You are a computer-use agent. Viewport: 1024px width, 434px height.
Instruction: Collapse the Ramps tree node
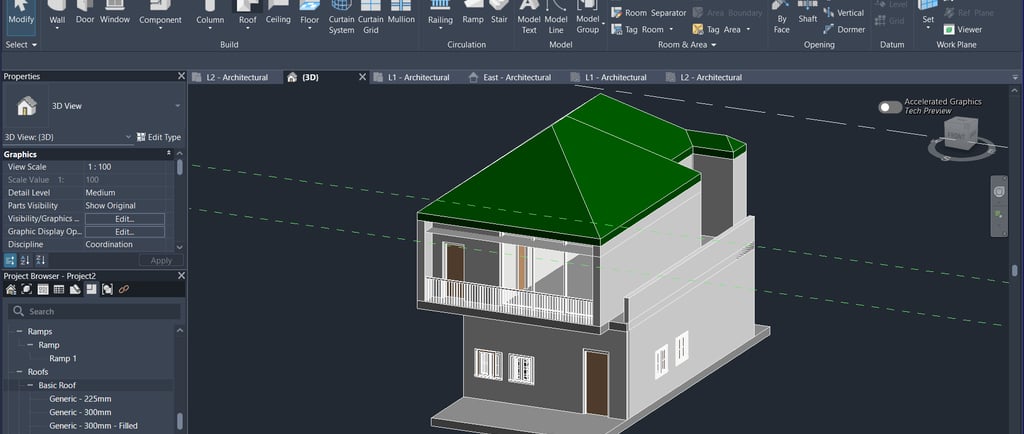19,331
